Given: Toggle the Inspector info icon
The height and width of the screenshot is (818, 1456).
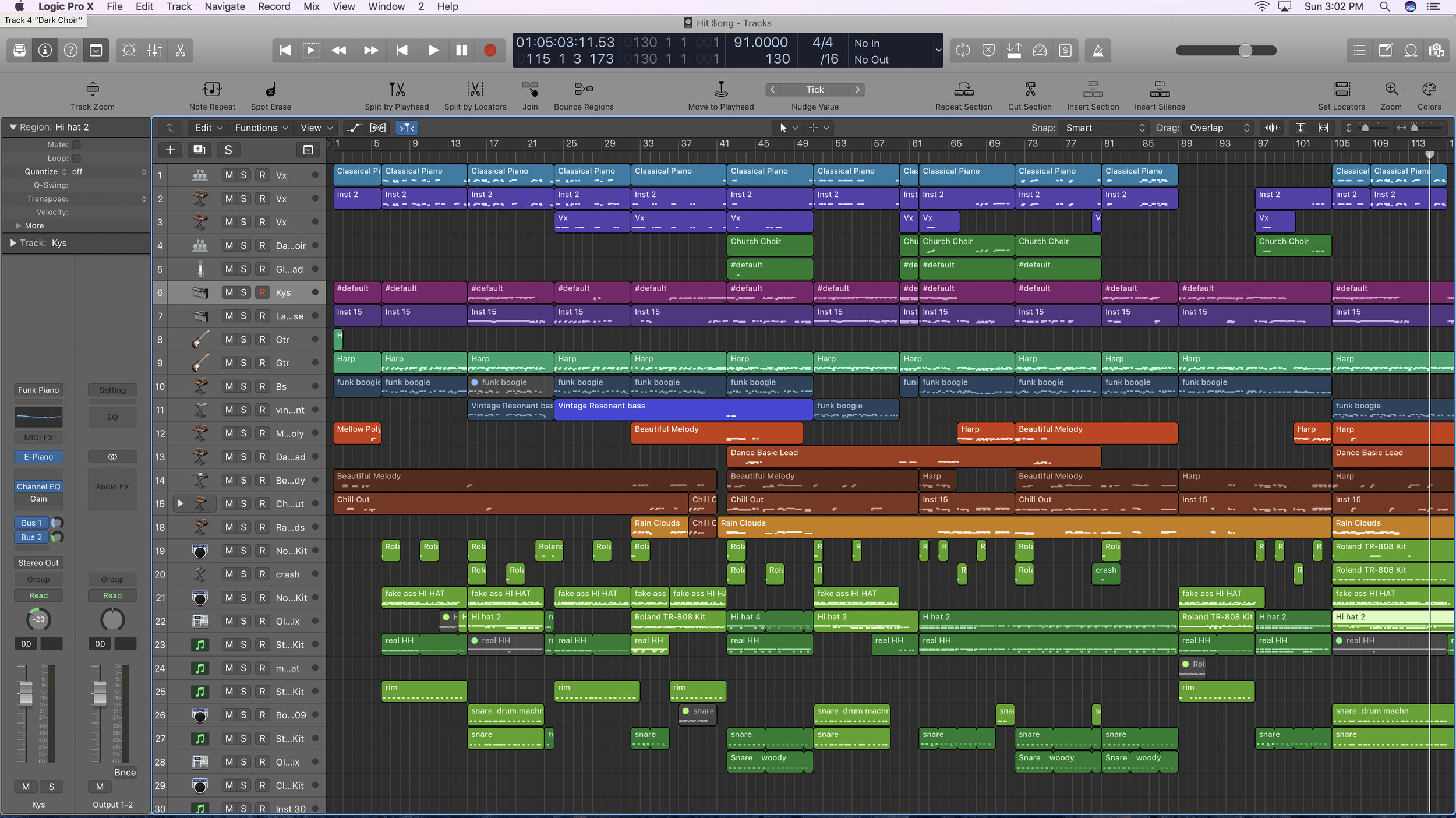Looking at the screenshot, I should click(x=45, y=51).
